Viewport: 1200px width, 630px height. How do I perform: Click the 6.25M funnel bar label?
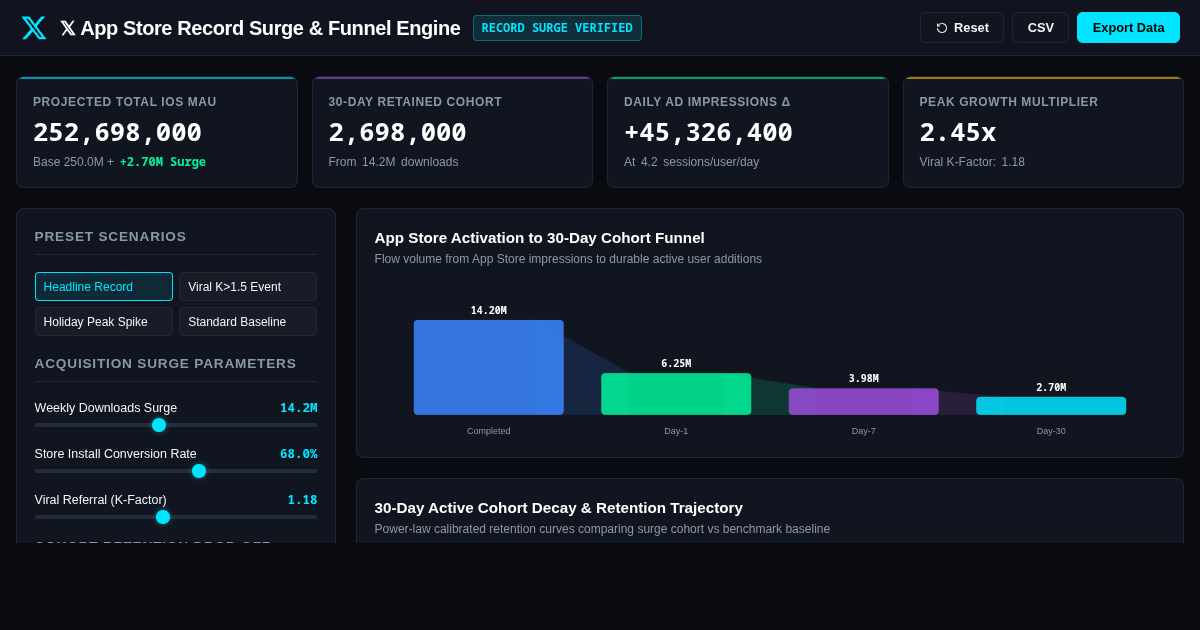click(676, 364)
